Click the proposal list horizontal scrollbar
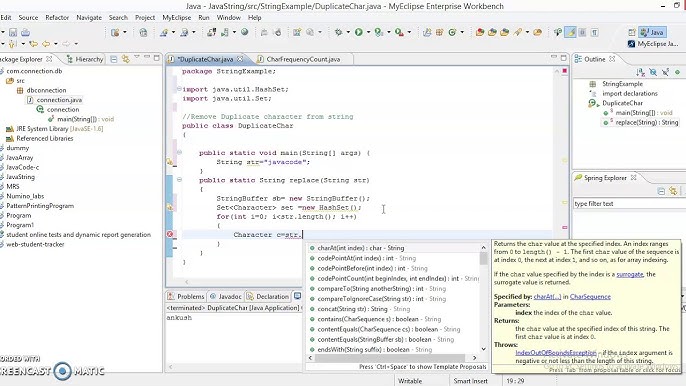This screenshot has width=686, height=386. (x=392, y=358)
